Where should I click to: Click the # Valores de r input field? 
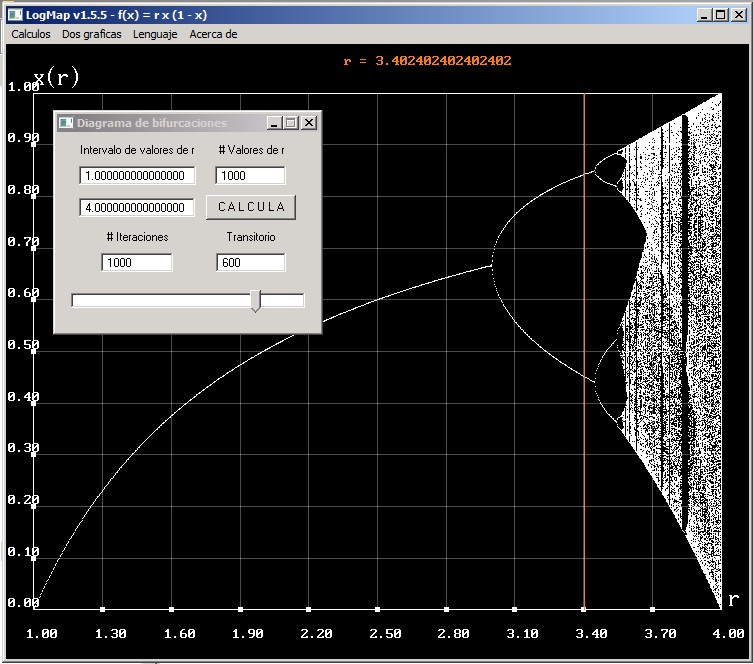[x=250, y=176]
